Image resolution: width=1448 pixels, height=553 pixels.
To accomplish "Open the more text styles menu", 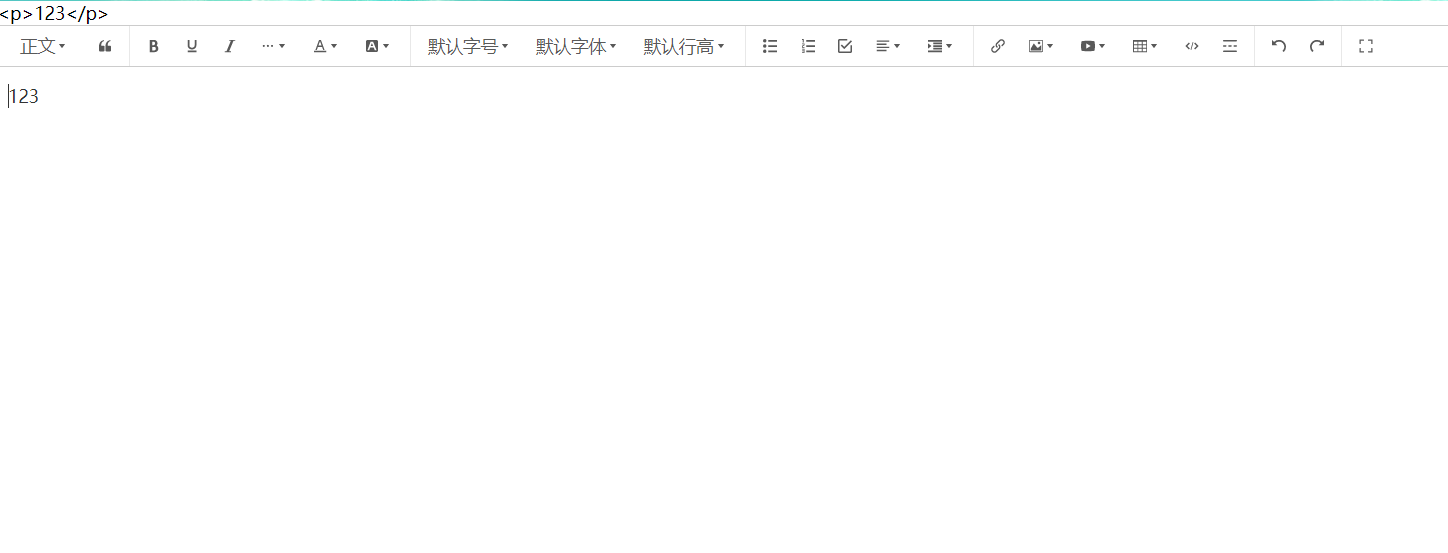I will (x=273, y=46).
